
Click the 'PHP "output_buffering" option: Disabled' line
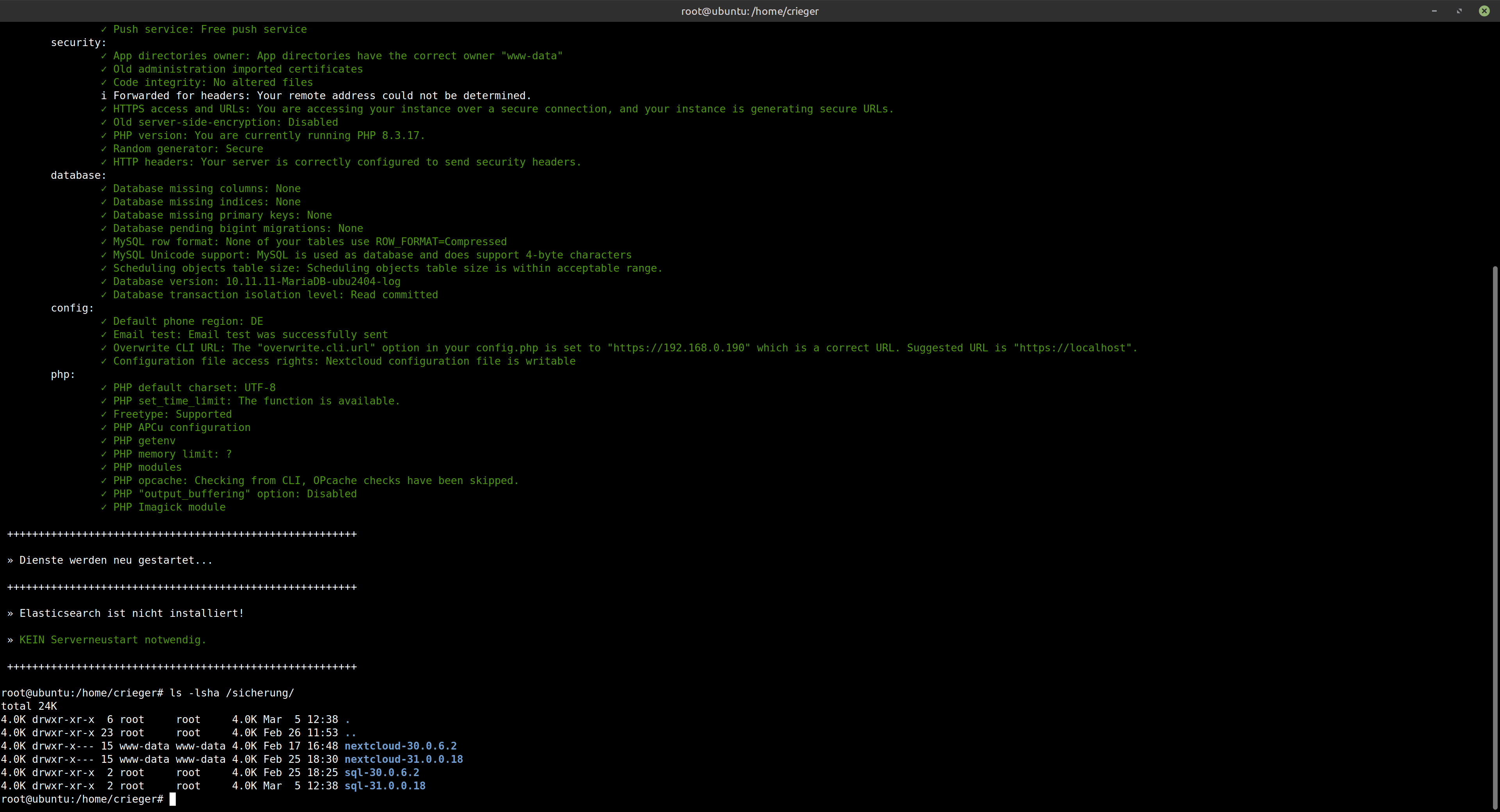229,494
